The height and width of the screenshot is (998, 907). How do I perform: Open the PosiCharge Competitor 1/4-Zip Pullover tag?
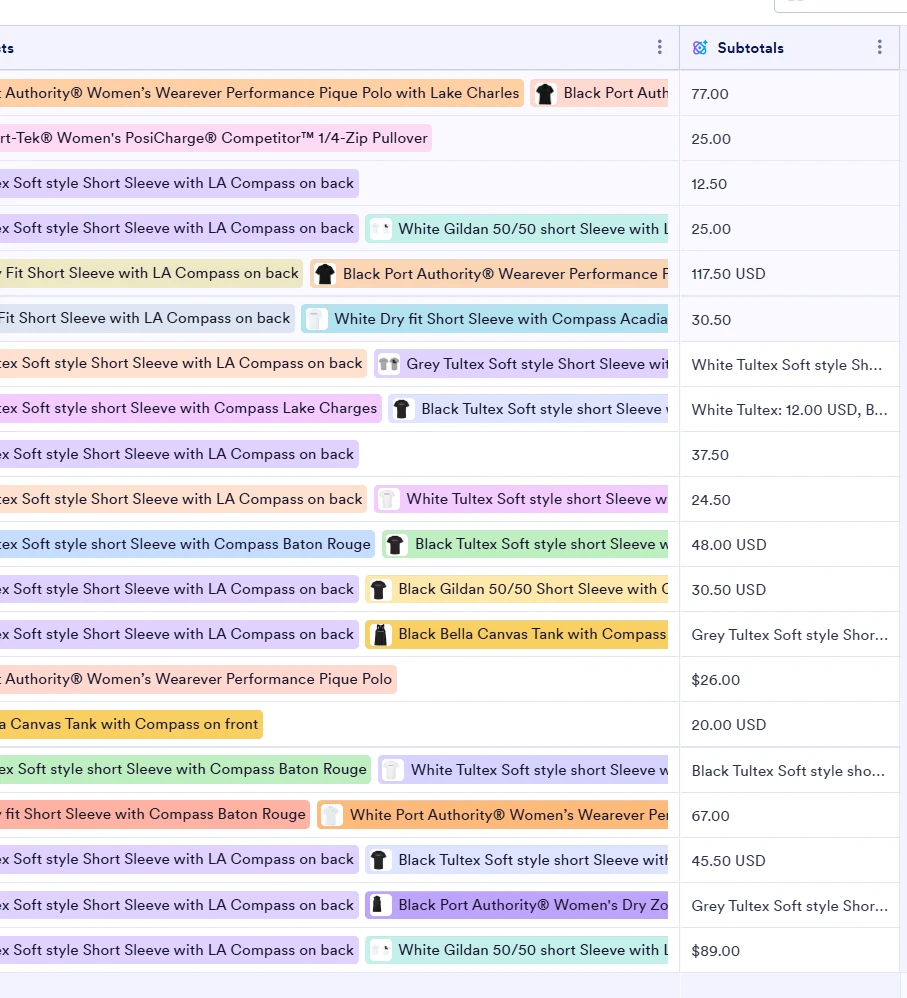[x=216, y=138]
